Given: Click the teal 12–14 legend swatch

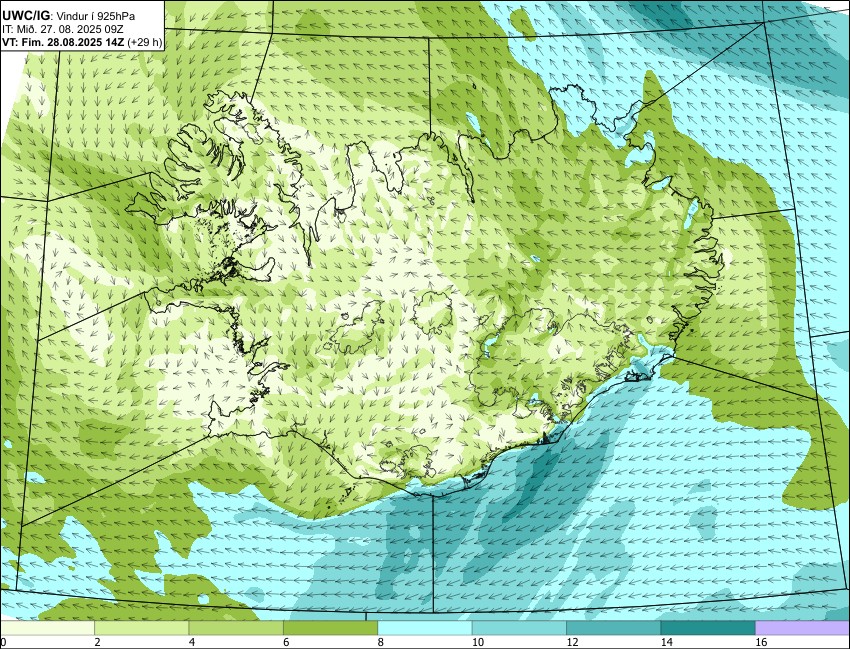Looking at the screenshot, I should tap(614, 628).
